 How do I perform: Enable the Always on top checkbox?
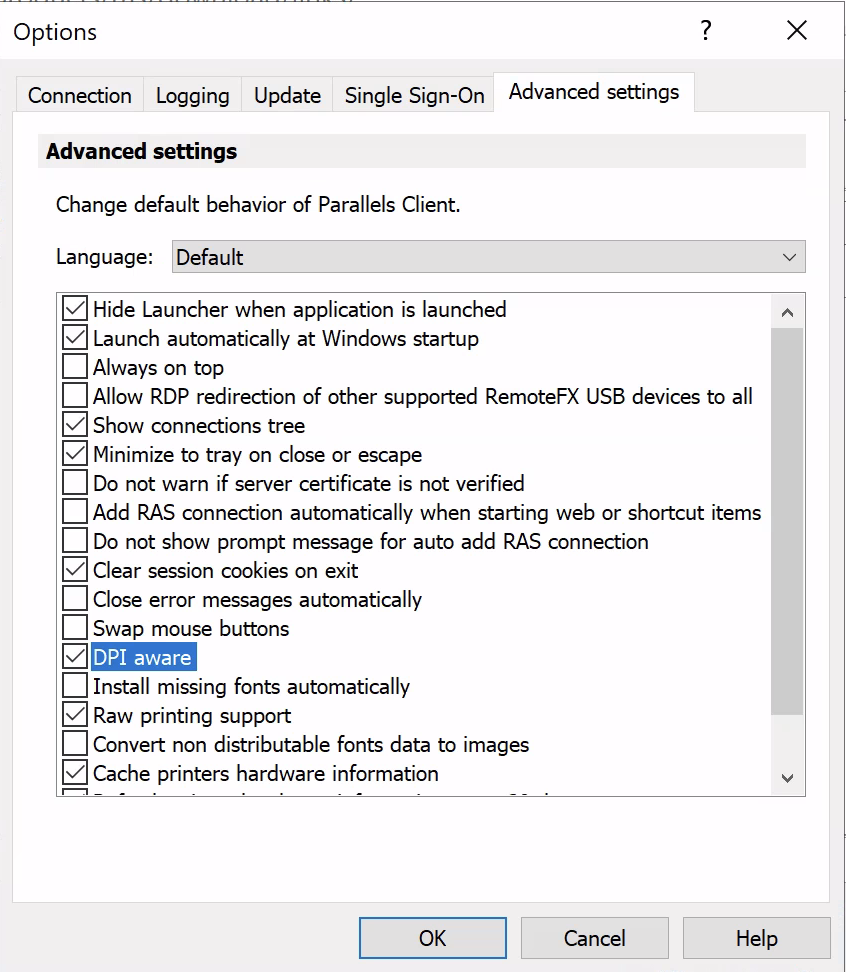pos(75,367)
